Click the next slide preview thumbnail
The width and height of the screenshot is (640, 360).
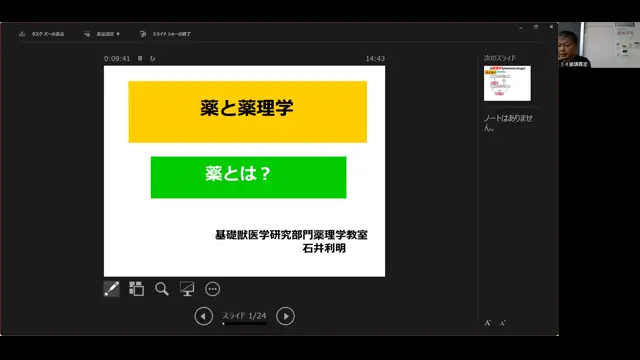(x=507, y=83)
